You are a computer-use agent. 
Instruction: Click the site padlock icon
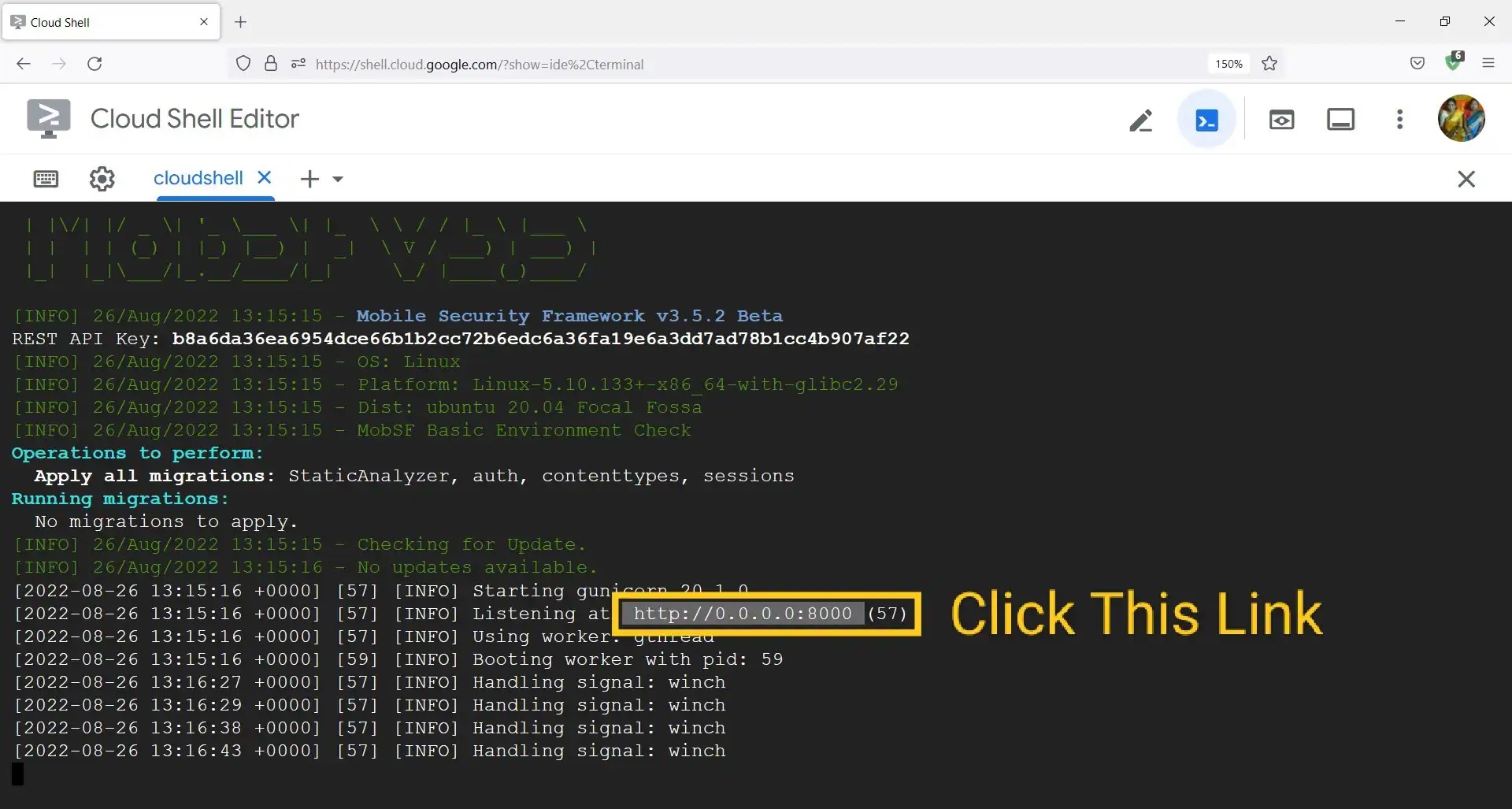tap(271, 64)
